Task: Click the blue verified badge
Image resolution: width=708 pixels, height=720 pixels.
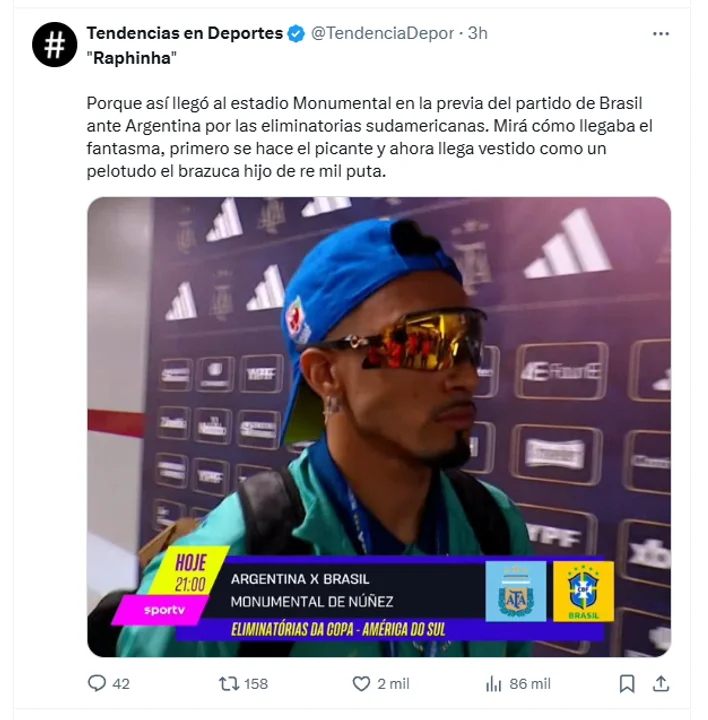Action: click(x=296, y=34)
